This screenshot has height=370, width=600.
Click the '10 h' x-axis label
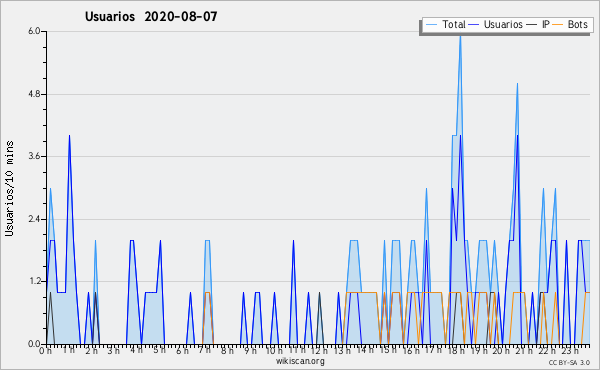tap(274, 350)
